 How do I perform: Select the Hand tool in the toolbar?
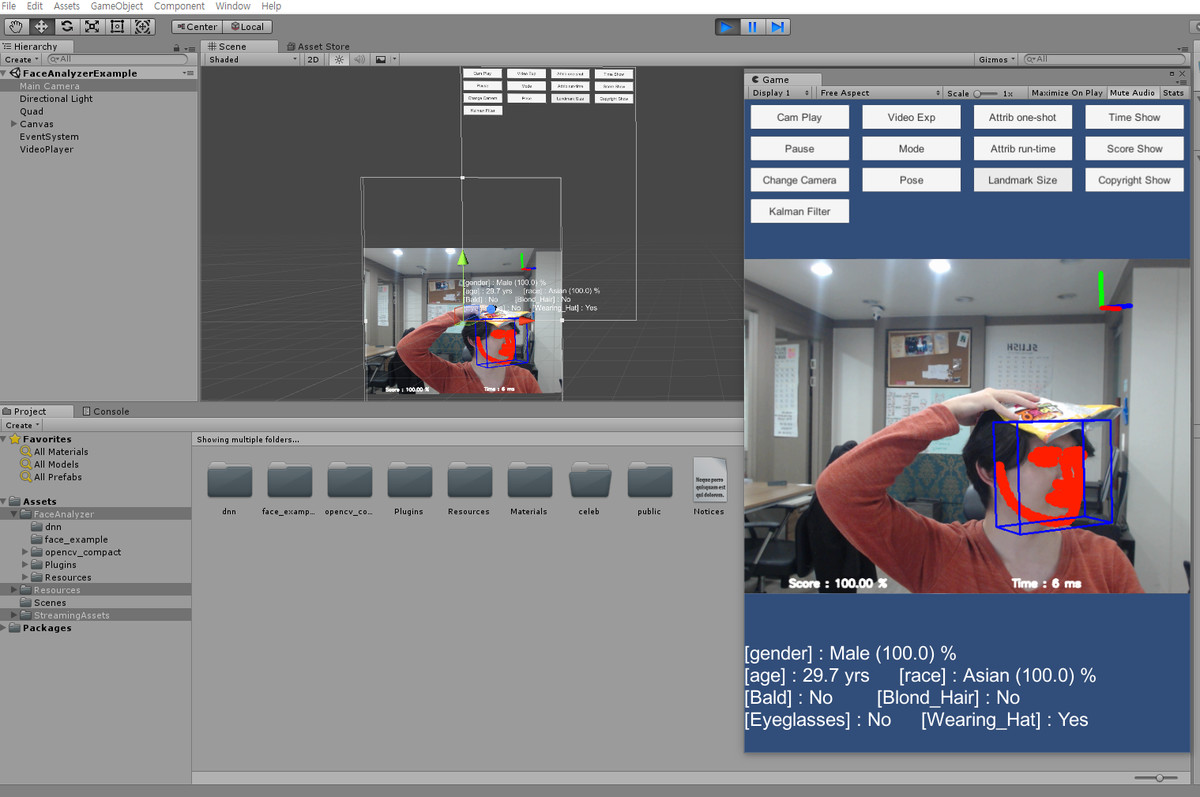[17, 27]
